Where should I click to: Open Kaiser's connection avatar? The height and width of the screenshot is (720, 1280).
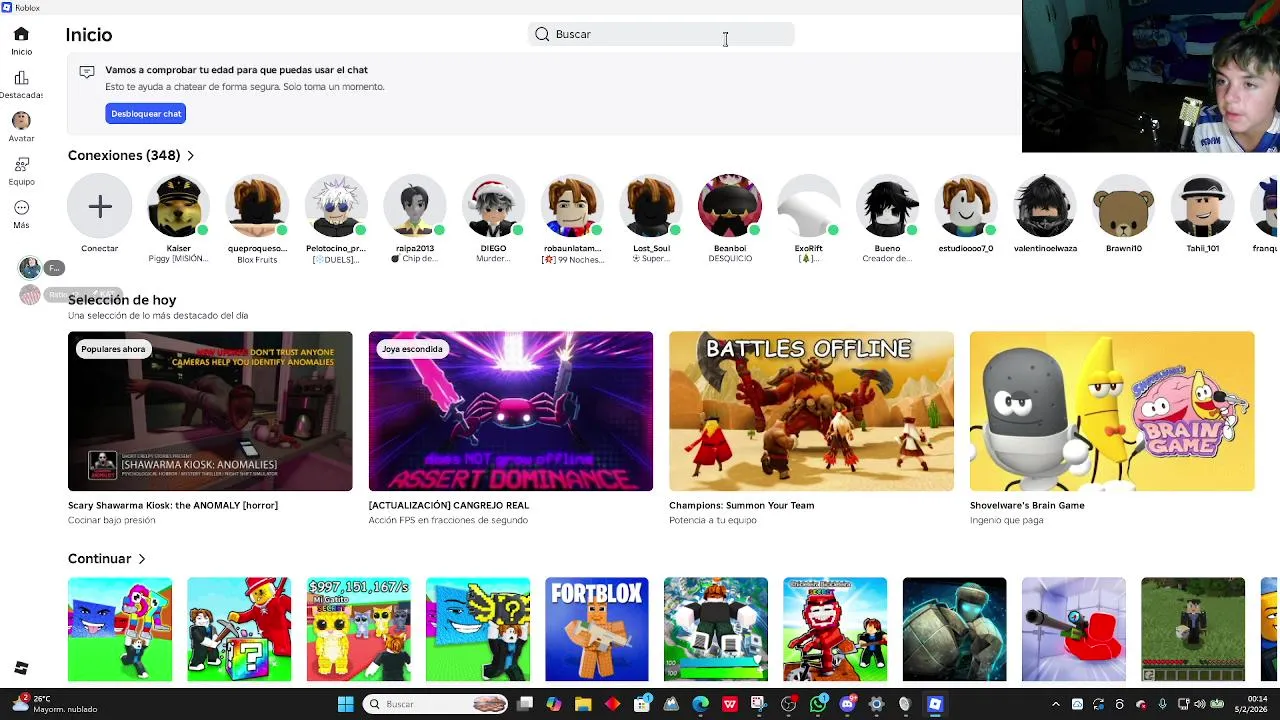pyautogui.click(x=178, y=206)
